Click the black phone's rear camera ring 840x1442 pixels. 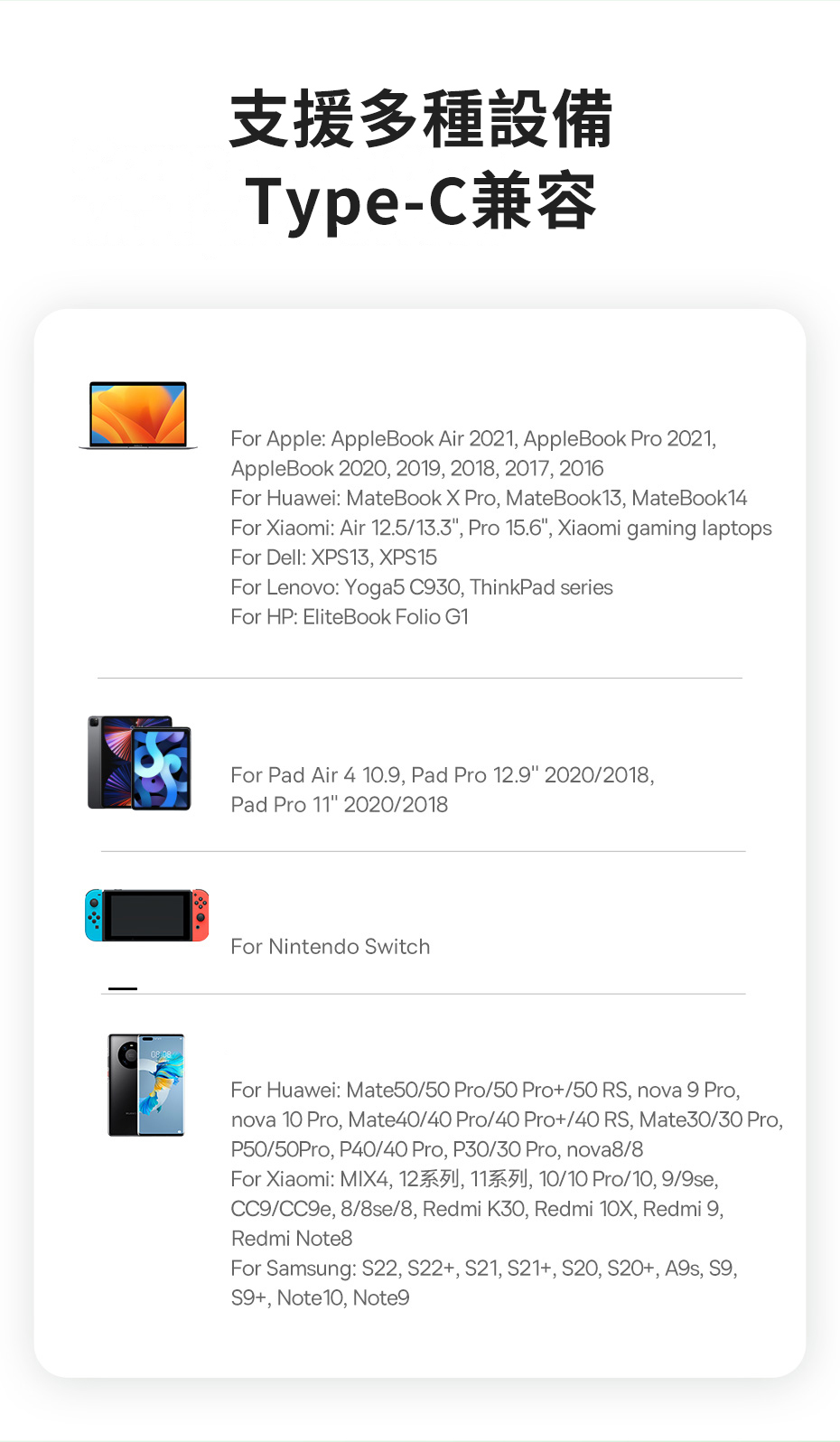point(128,1054)
